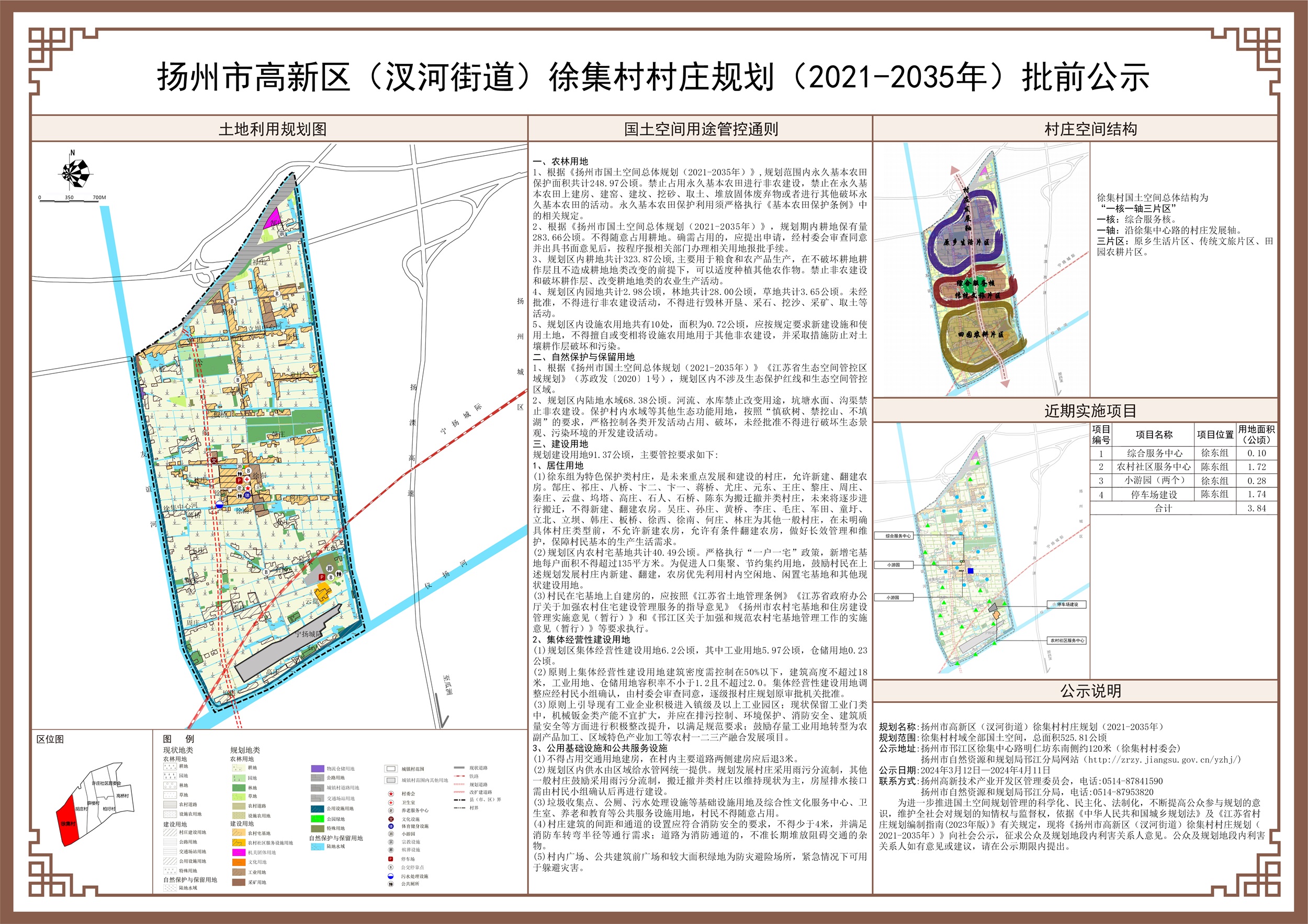Click the 现状地类 村庄建设用地 hatched symbol
The width and height of the screenshot is (1308, 924).
click(170, 832)
